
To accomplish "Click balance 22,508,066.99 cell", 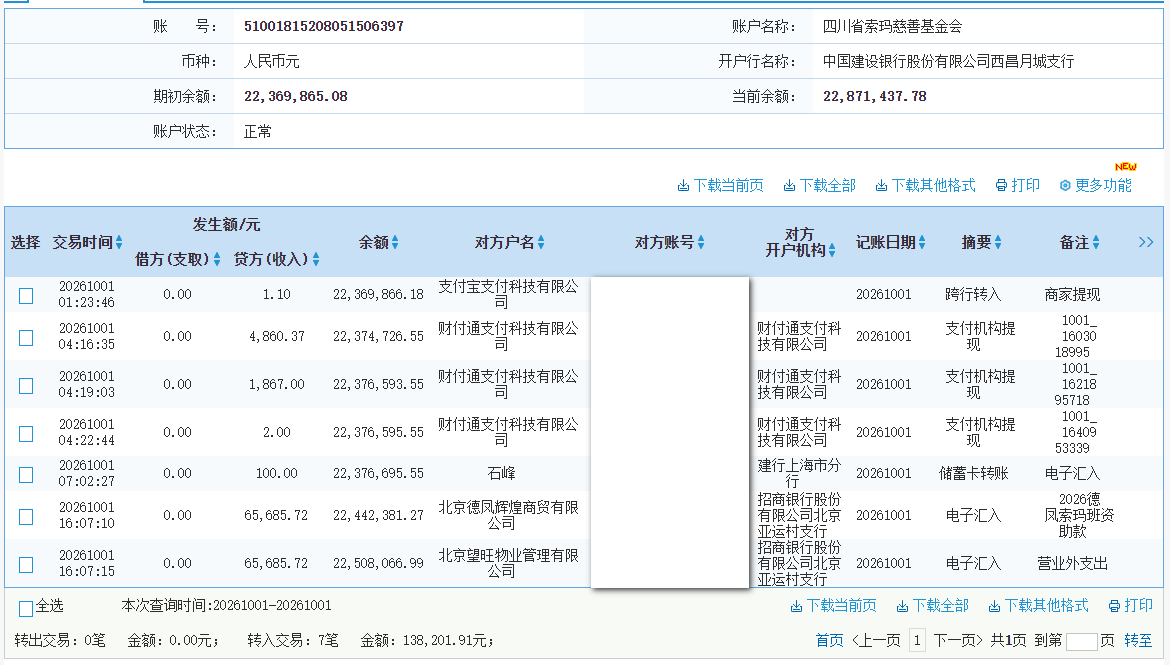I will point(378,563).
